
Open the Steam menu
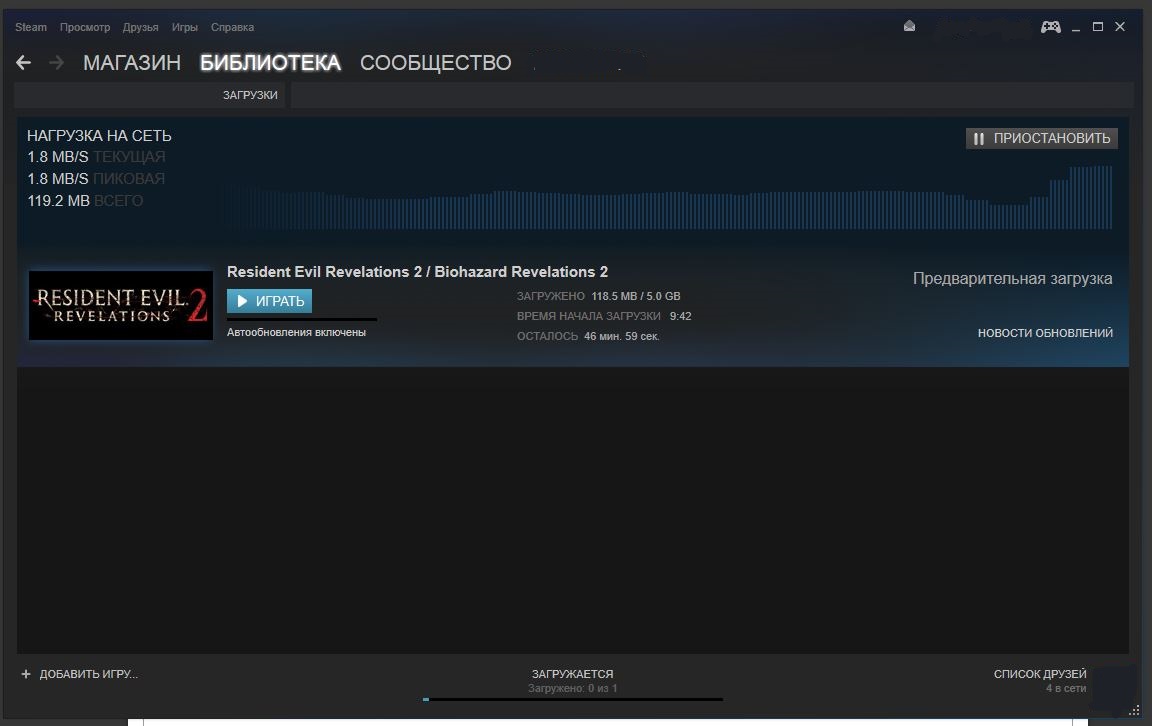point(31,27)
